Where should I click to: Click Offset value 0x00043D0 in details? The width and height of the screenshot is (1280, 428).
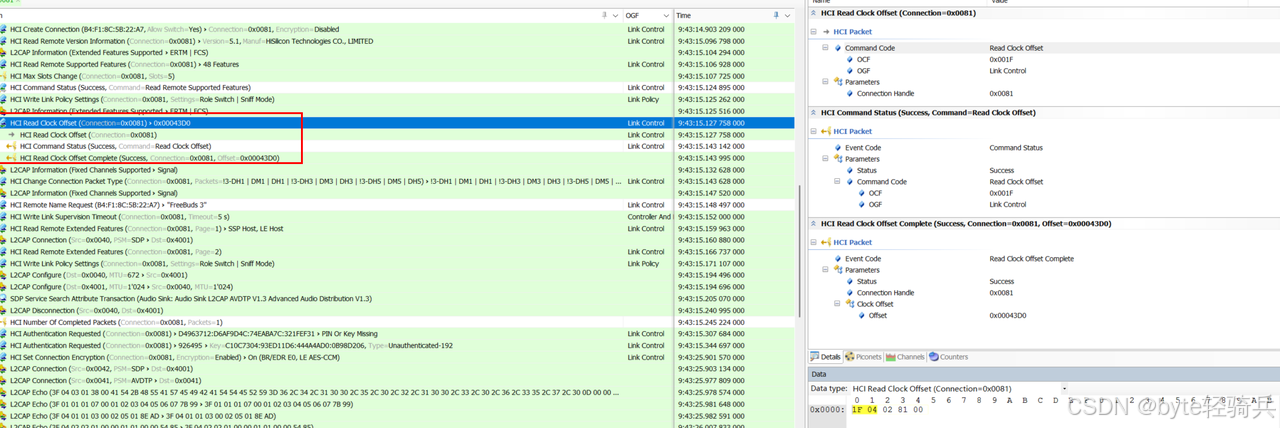tap(1010, 315)
